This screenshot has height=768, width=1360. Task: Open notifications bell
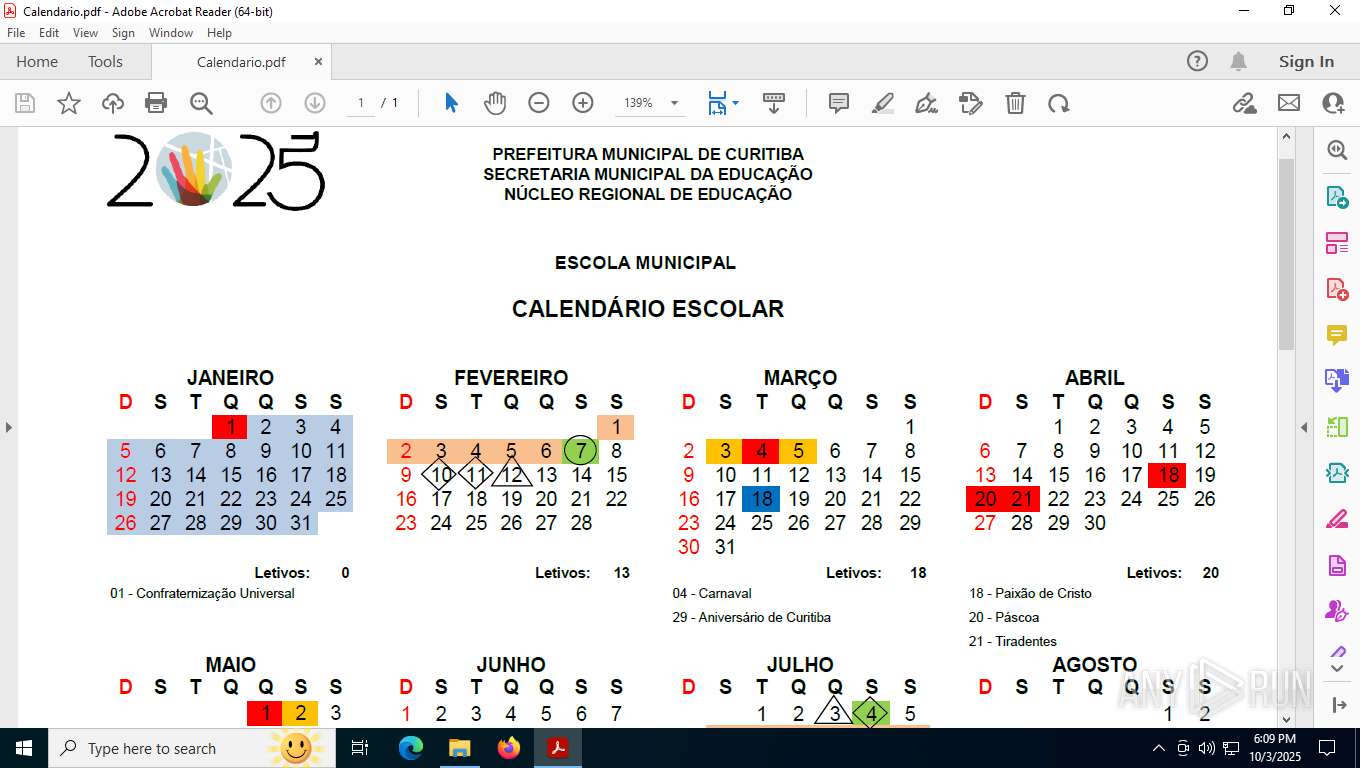pyautogui.click(x=1238, y=61)
